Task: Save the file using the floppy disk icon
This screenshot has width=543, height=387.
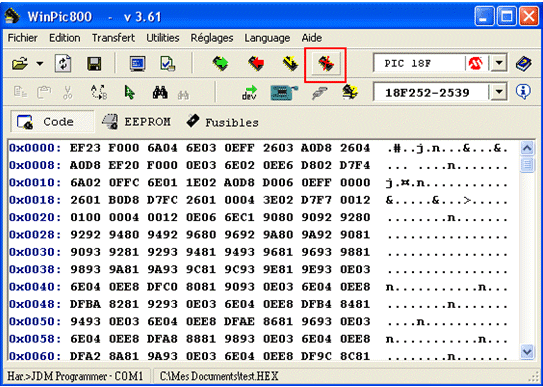Action: click(x=94, y=64)
